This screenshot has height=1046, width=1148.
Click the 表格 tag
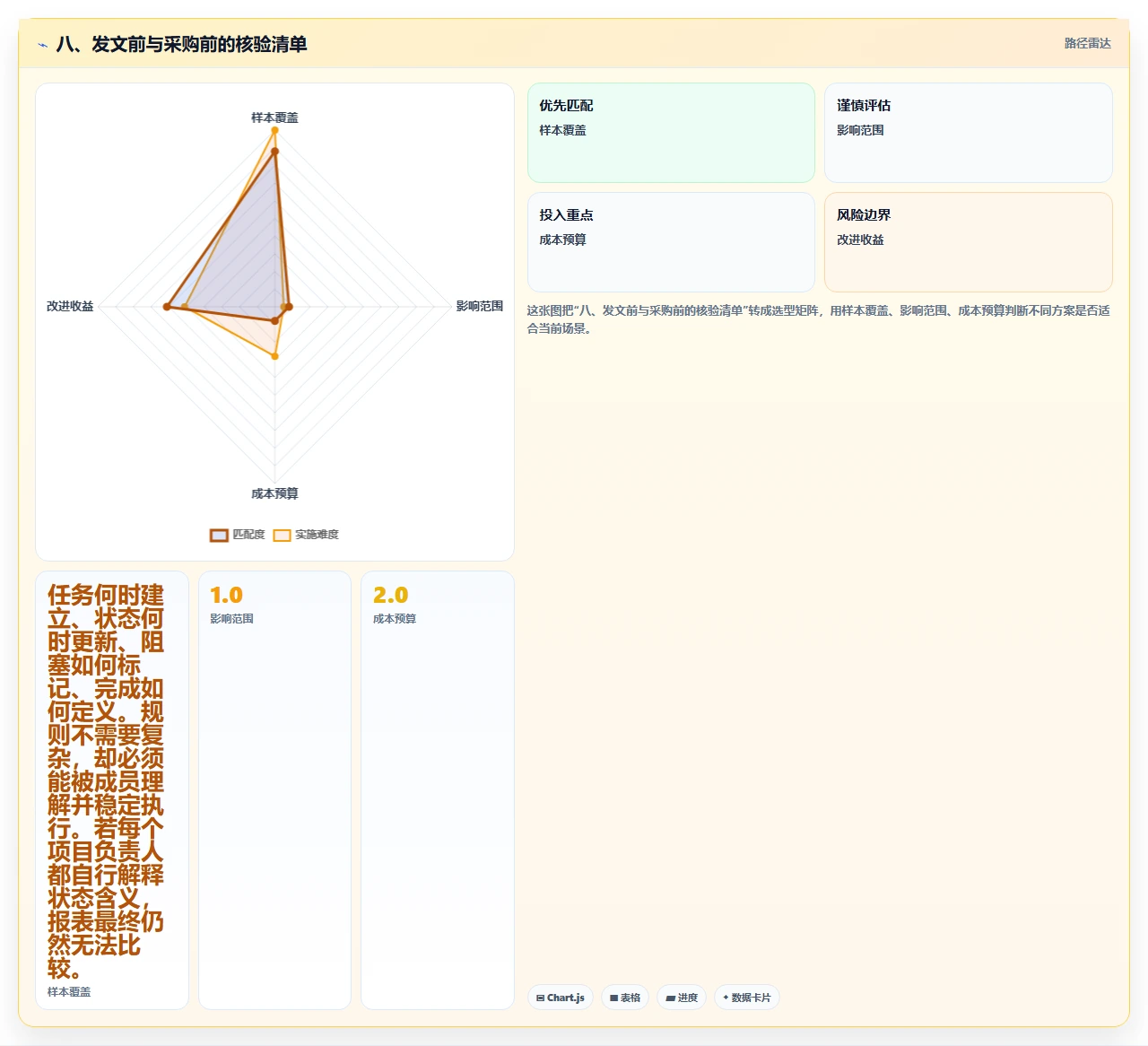[625, 998]
